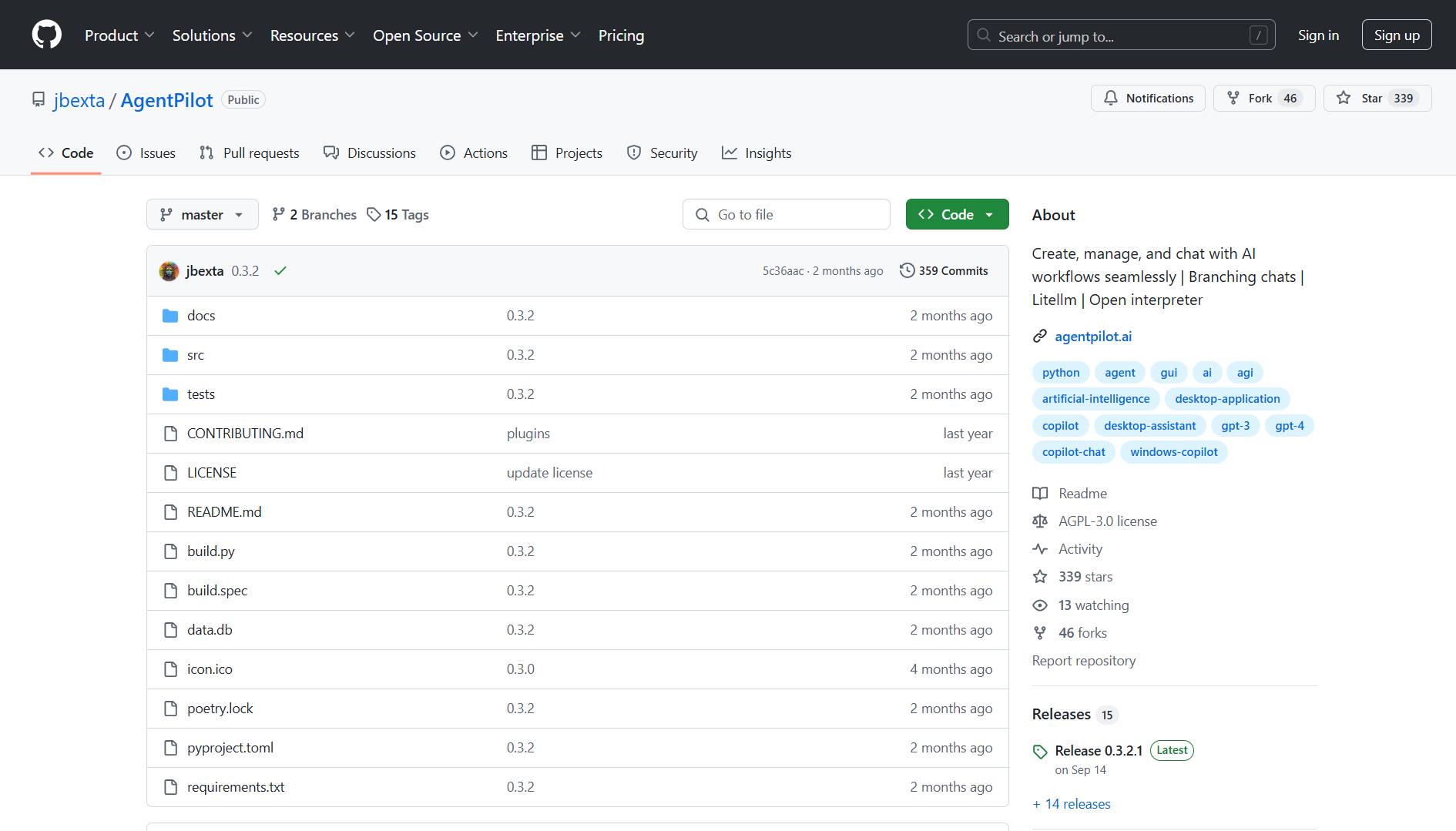
Task: Click the commit status checkmark icon
Action: tap(280, 271)
